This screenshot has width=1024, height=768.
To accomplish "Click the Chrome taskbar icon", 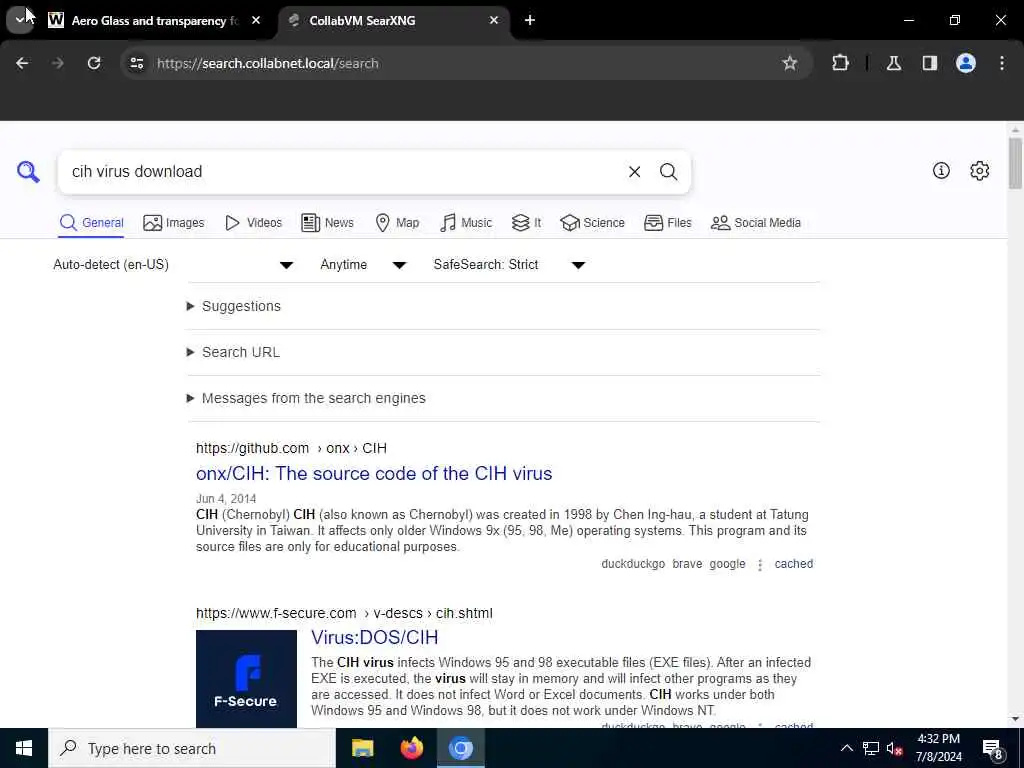I will click(x=460, y=748).
